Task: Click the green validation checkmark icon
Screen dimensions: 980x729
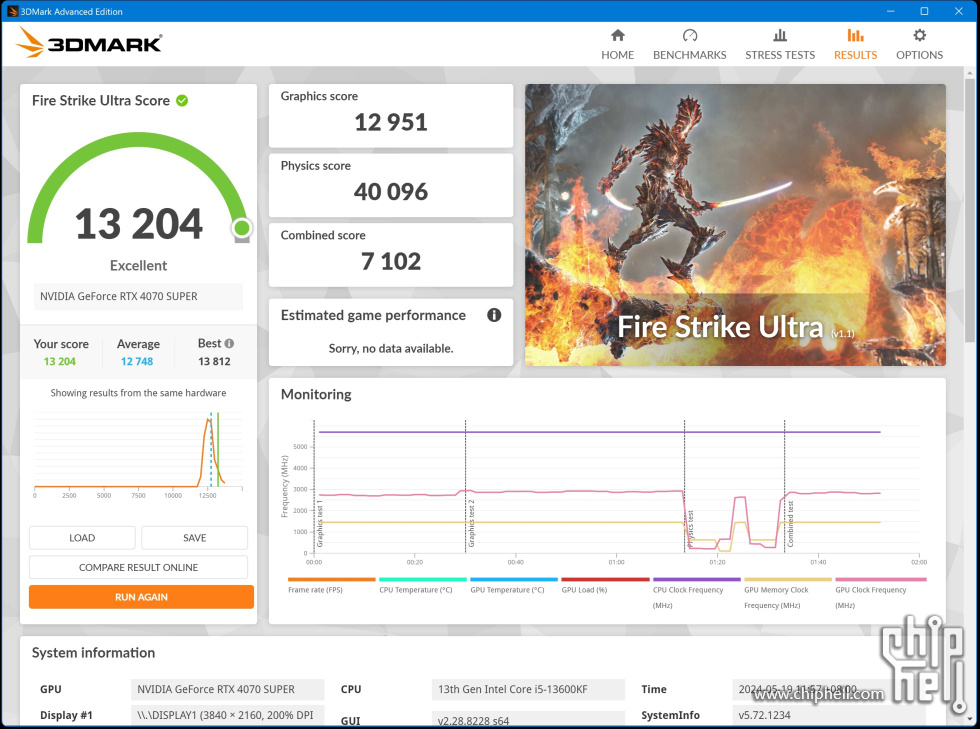Action: 182,101
